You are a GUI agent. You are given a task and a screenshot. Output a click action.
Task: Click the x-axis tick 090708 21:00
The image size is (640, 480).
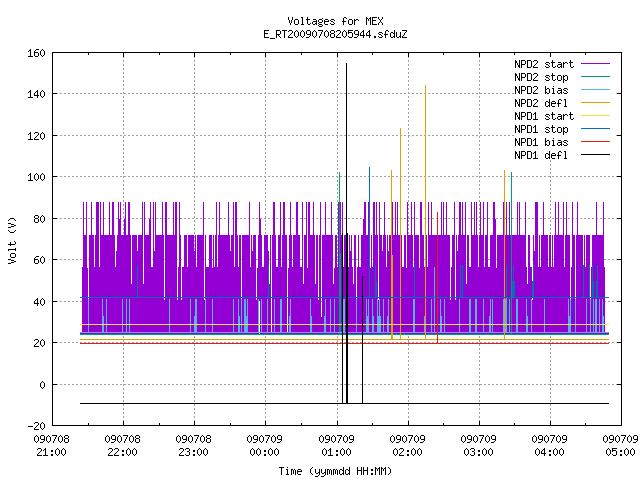click(51, 446)
